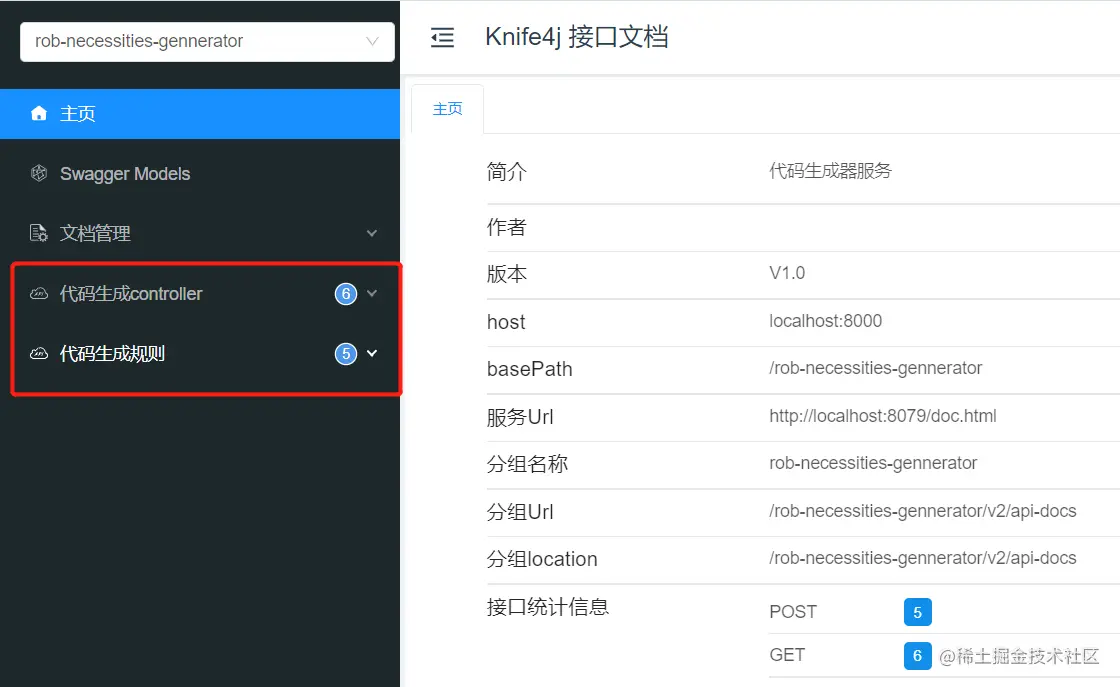Select the version value V1.0

pyautogui.click(x=787, y=273)
